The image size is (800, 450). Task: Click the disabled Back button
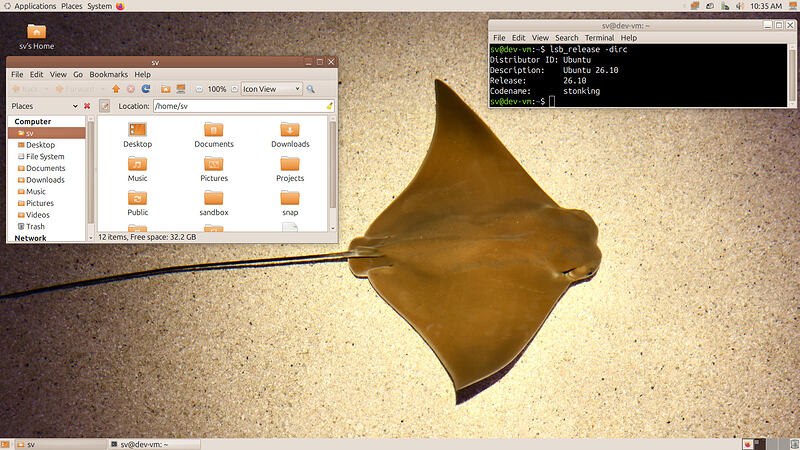25,89
